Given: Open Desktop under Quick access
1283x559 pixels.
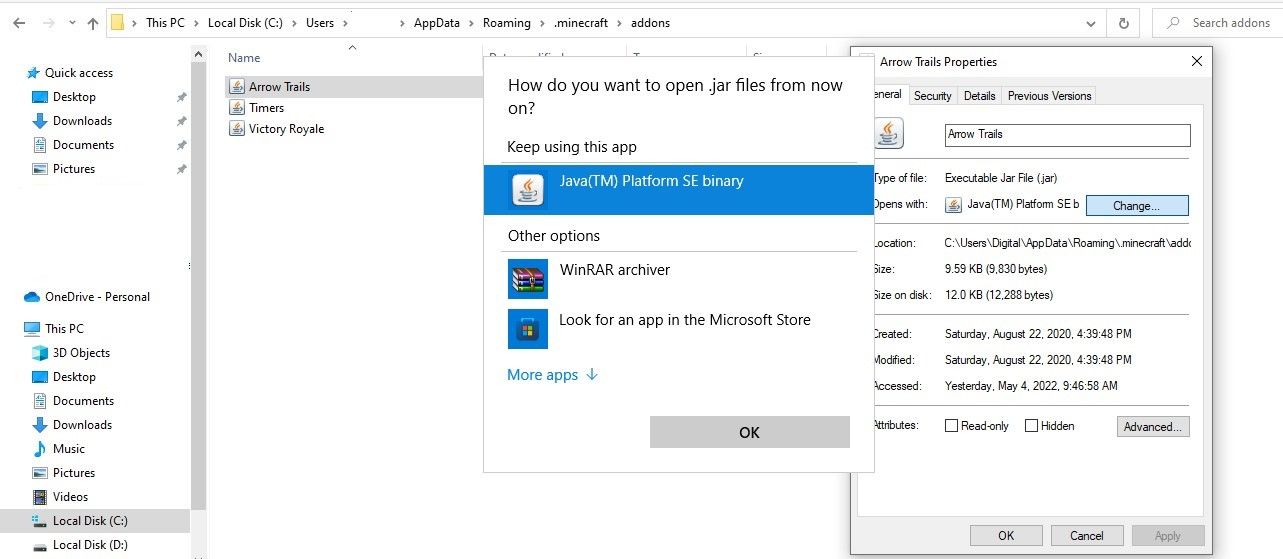Looking at the screenshot, I should [74, 97].
